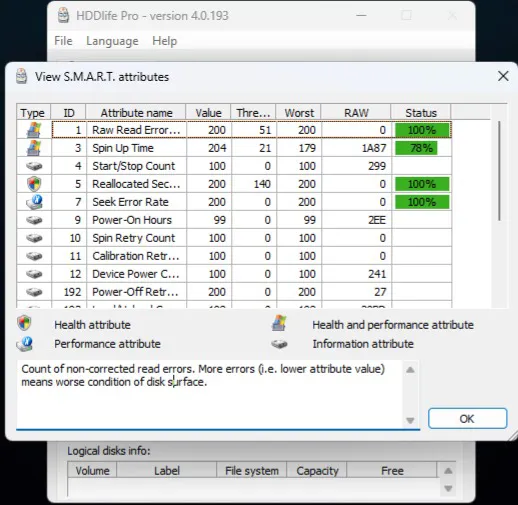
Task: Click the OK button
Action: coord(467,419)
